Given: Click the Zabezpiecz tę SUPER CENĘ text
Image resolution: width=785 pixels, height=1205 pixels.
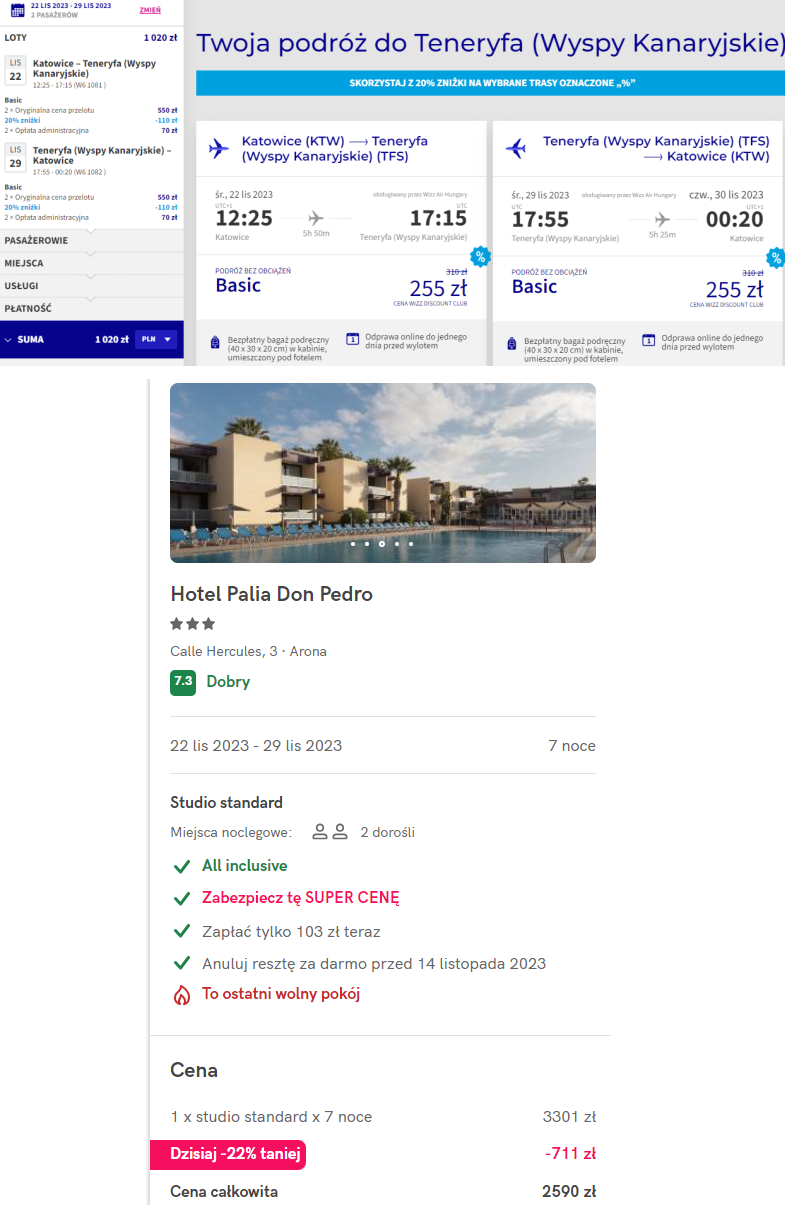Looking at the screenshot, I should click(x=301, y=898).
